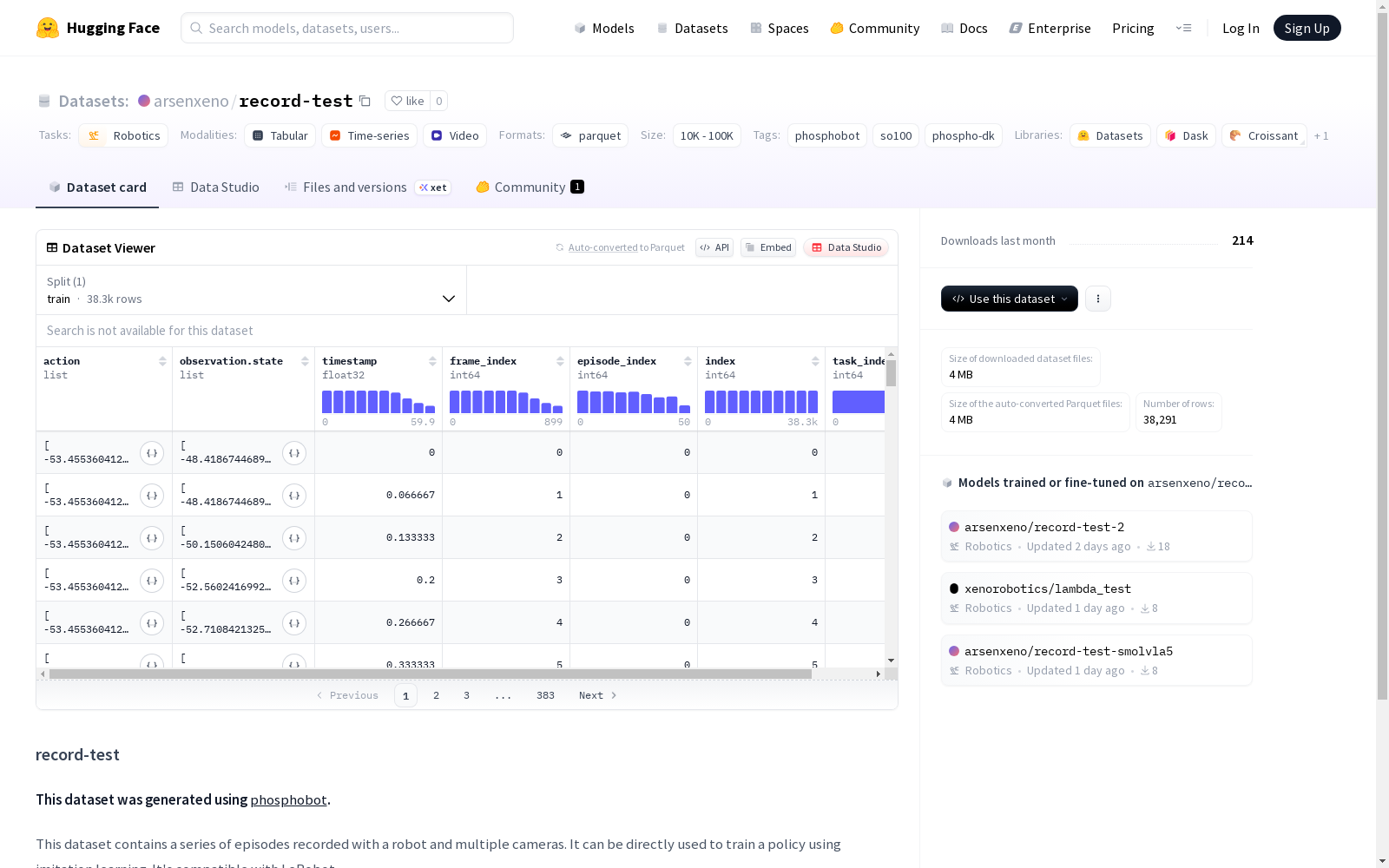Open the navigation overflow menu icon
Screen dimensions: 1389x868
(x=1183, y=28)
